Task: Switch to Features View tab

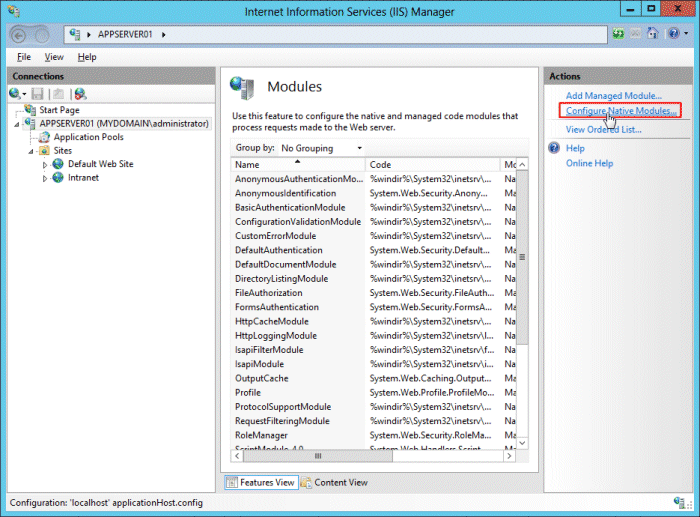Action: tap(262, 482)
